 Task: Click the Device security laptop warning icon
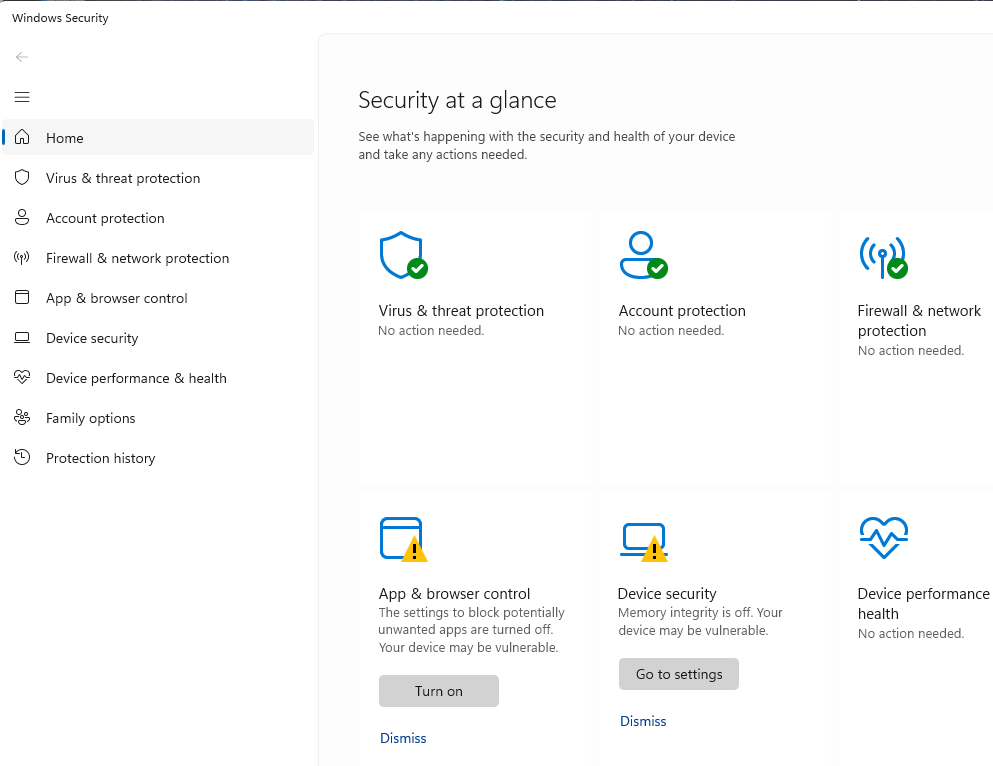coord(644,542)
